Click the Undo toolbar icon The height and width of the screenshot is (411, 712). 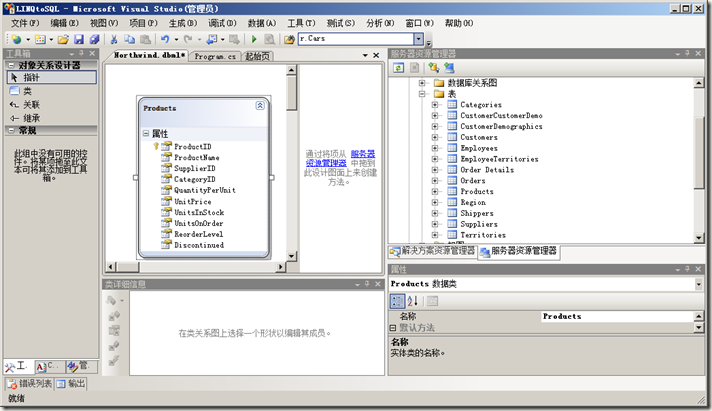pos(165,40)
